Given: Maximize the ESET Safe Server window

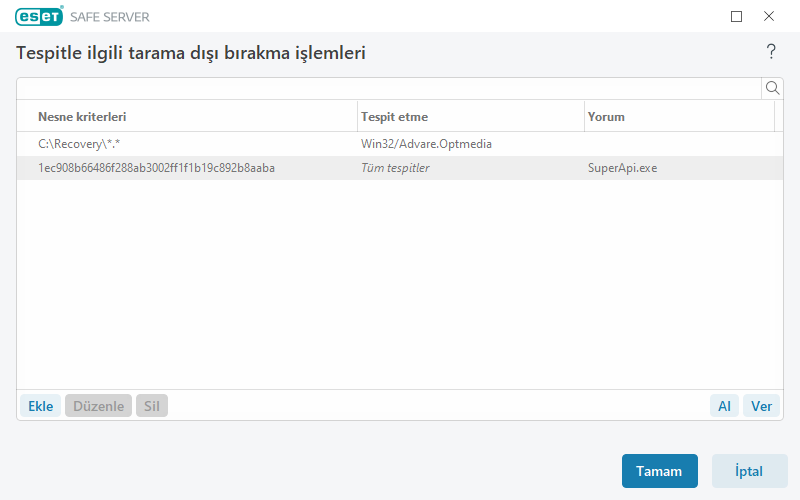Looking at the screenshot, I should tap(737, 16).
